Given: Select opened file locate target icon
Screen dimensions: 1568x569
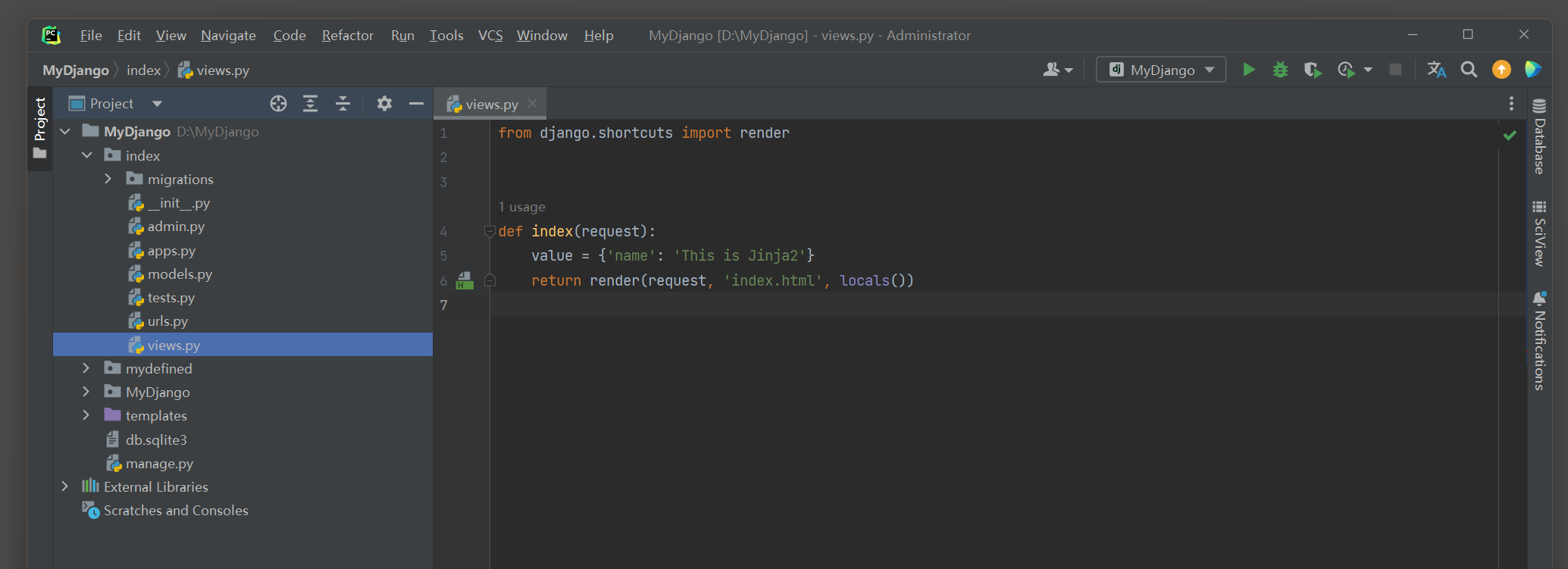Looking at the screenshot, I should (x=278, y=104).
